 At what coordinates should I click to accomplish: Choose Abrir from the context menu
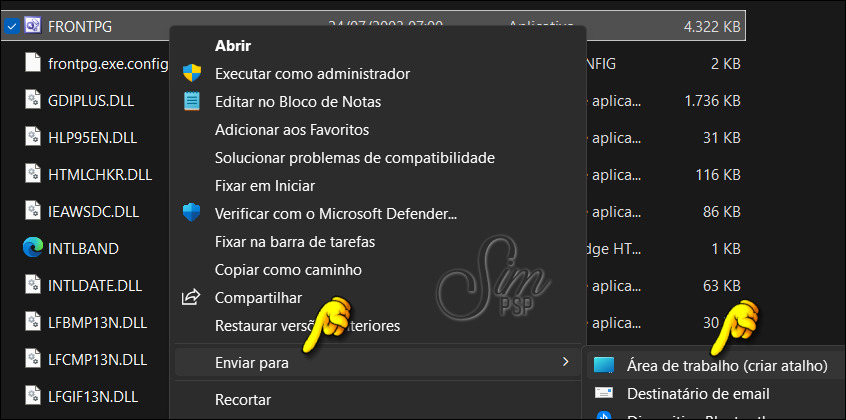tap(233, 46)
